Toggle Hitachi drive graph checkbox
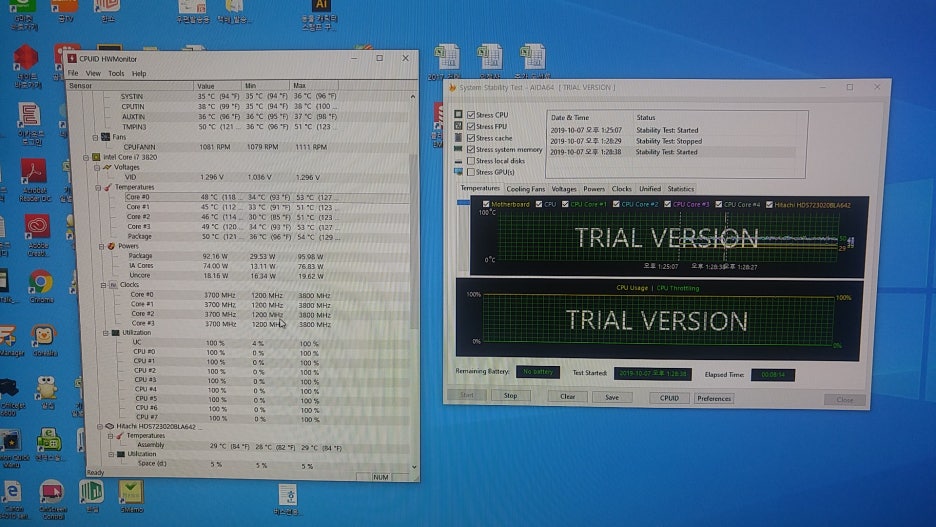This screenshot has height=527, width=936. pyautogui.click(x=769, y=205)
